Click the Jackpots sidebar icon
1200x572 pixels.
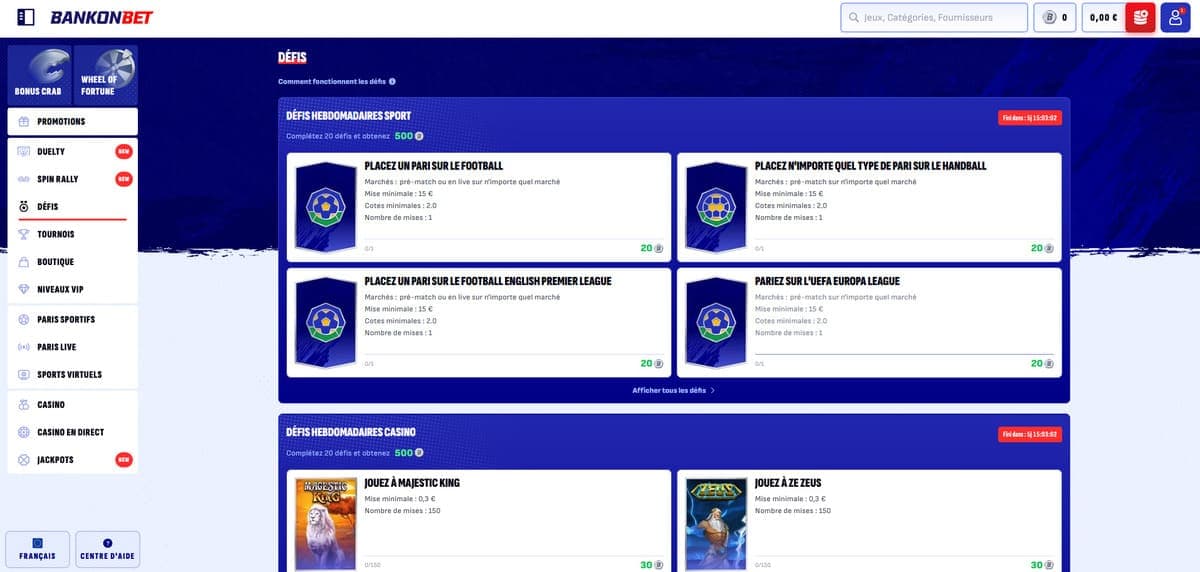coord(24,460)
